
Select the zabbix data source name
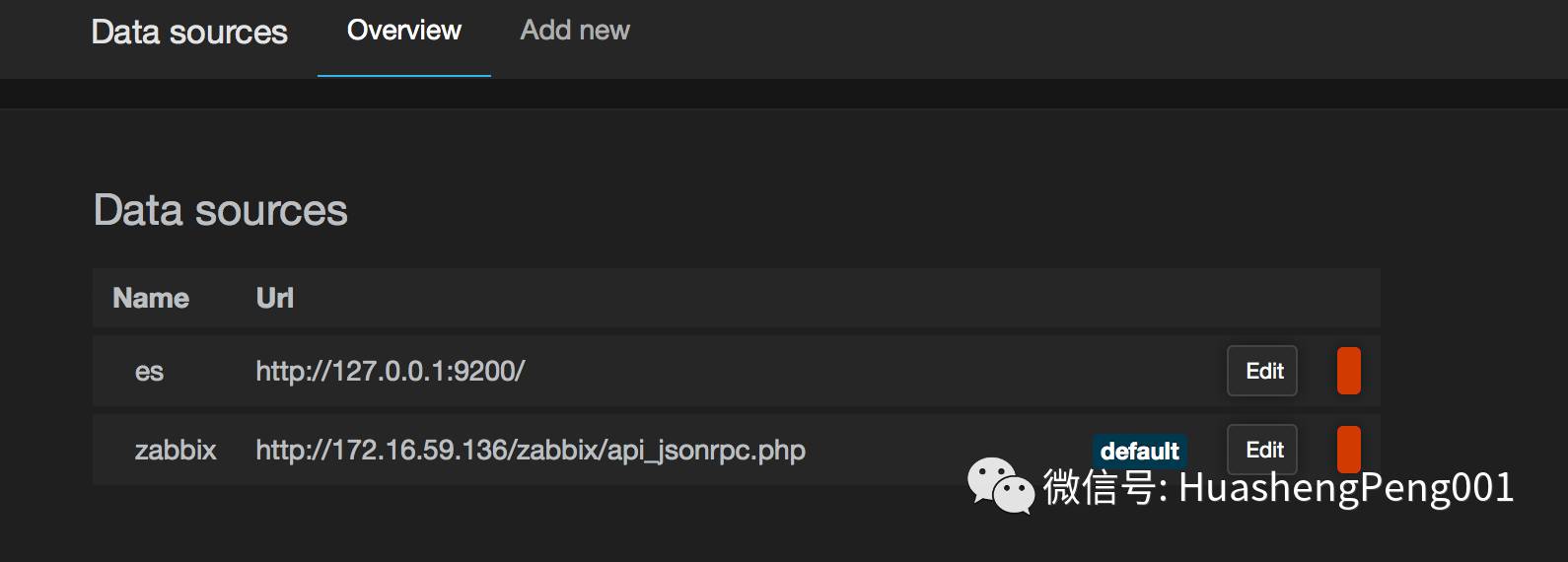[176, 450]
